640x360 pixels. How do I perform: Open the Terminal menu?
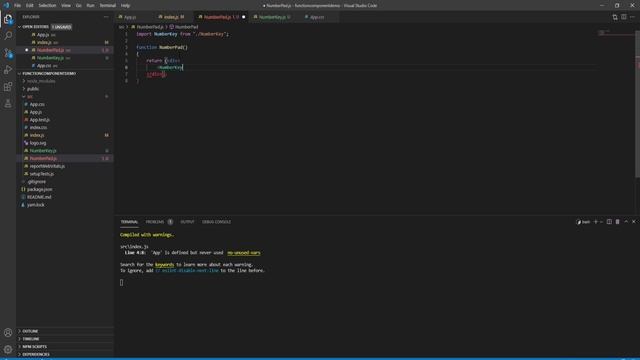pos(108,6)
